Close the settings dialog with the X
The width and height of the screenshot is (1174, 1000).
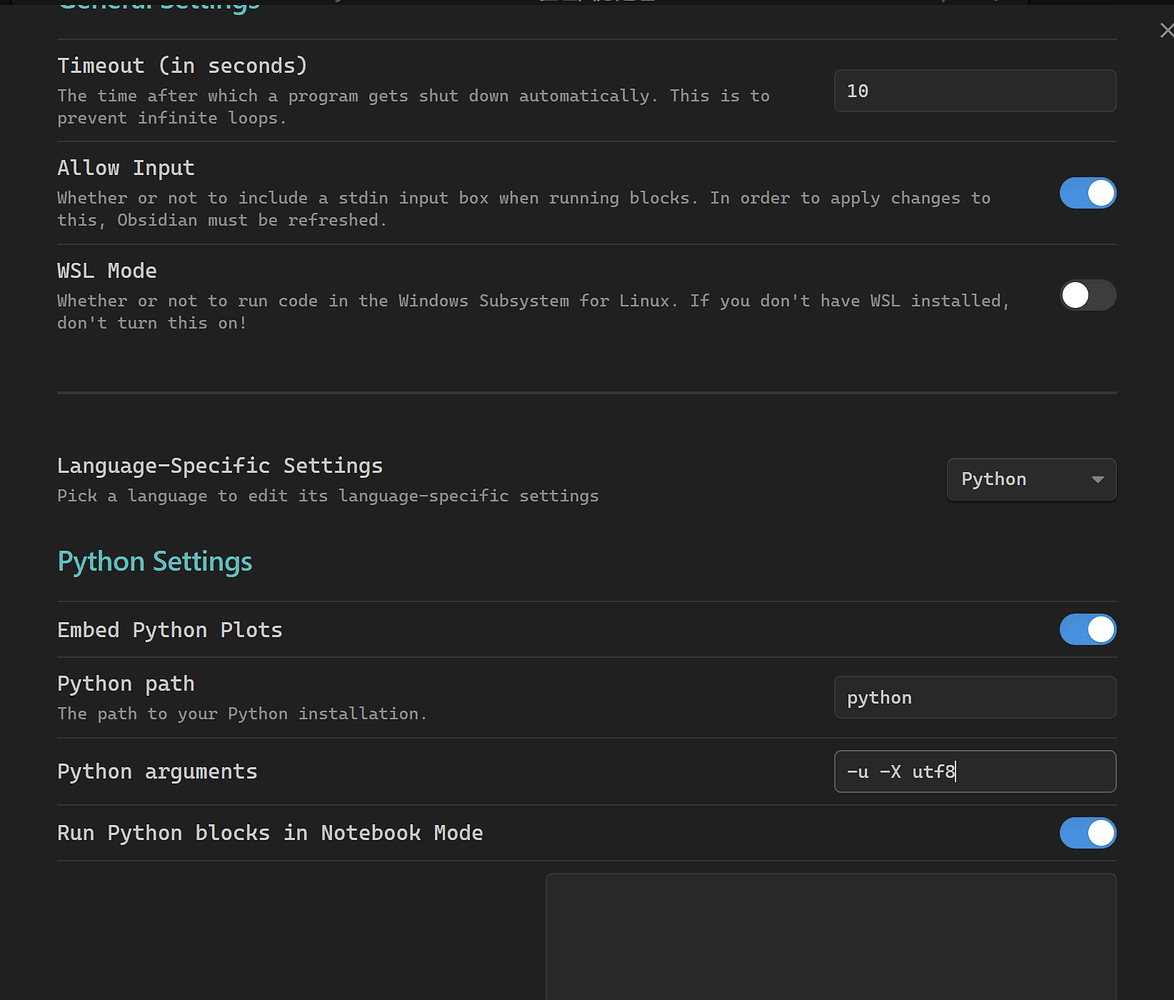point(1167,30)
